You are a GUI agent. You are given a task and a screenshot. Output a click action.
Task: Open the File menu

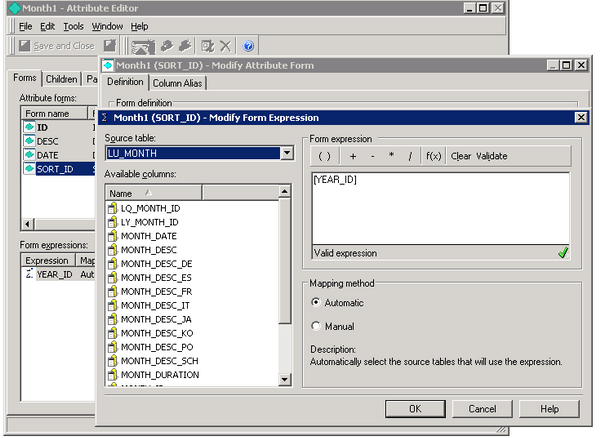[x=25, y=26]
